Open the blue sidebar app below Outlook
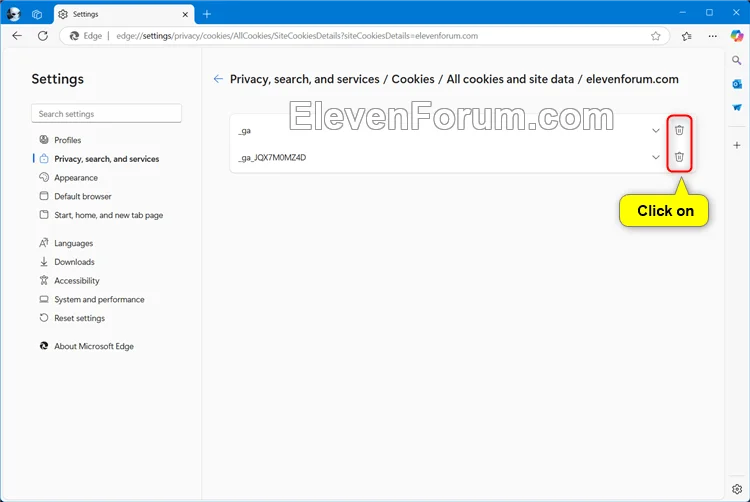This screenshot has width=750, height=502. [737, 108]
